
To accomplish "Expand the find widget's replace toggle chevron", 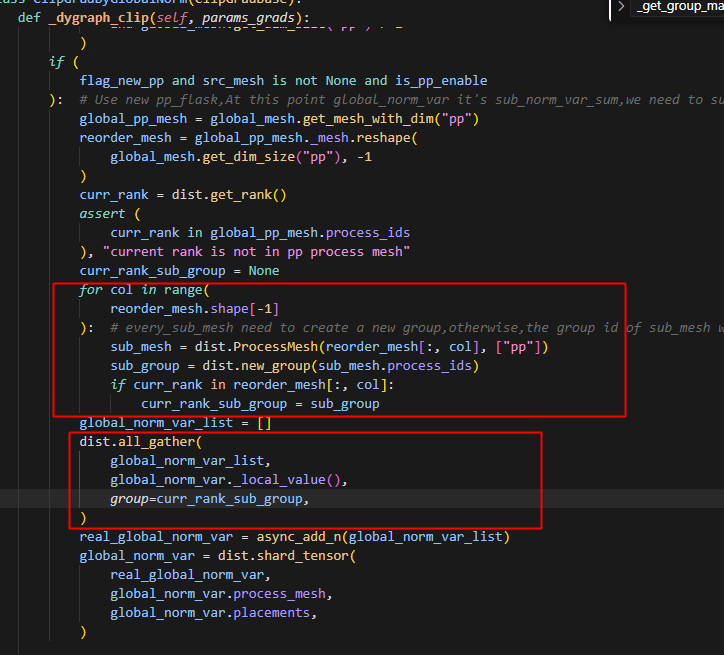I will pos(621,7).
